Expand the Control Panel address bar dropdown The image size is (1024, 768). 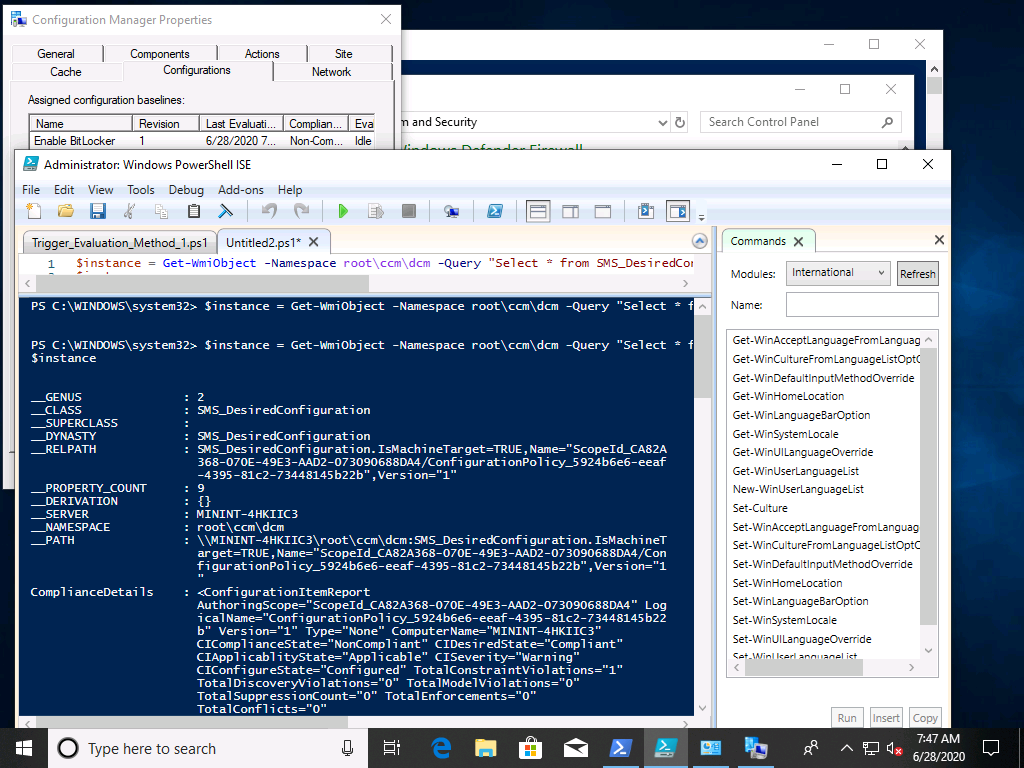pos(662,123)
